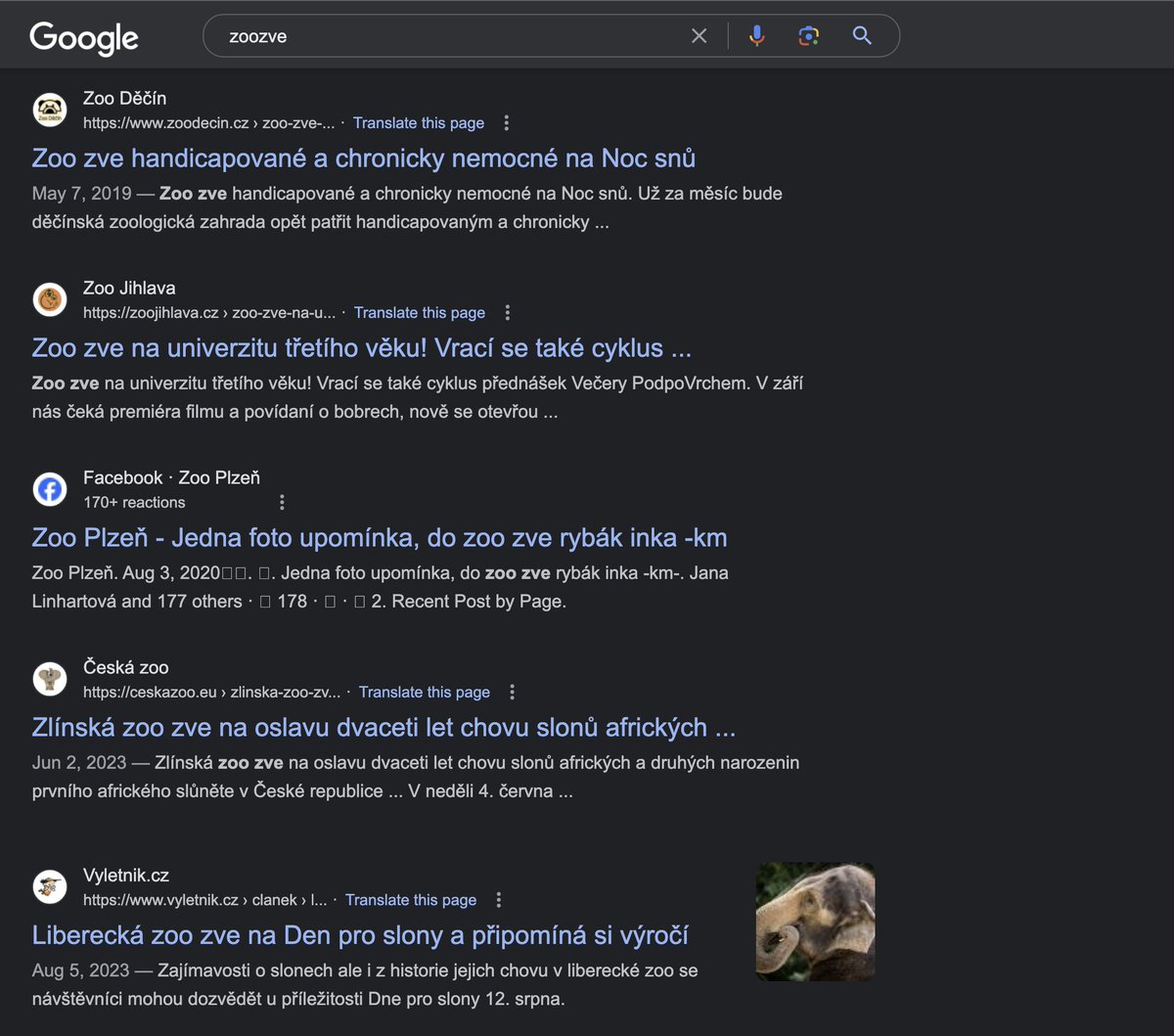The image size is (1174, 1036).
Task: Click the elephant thumbnail image
Action: pos(816,922)
